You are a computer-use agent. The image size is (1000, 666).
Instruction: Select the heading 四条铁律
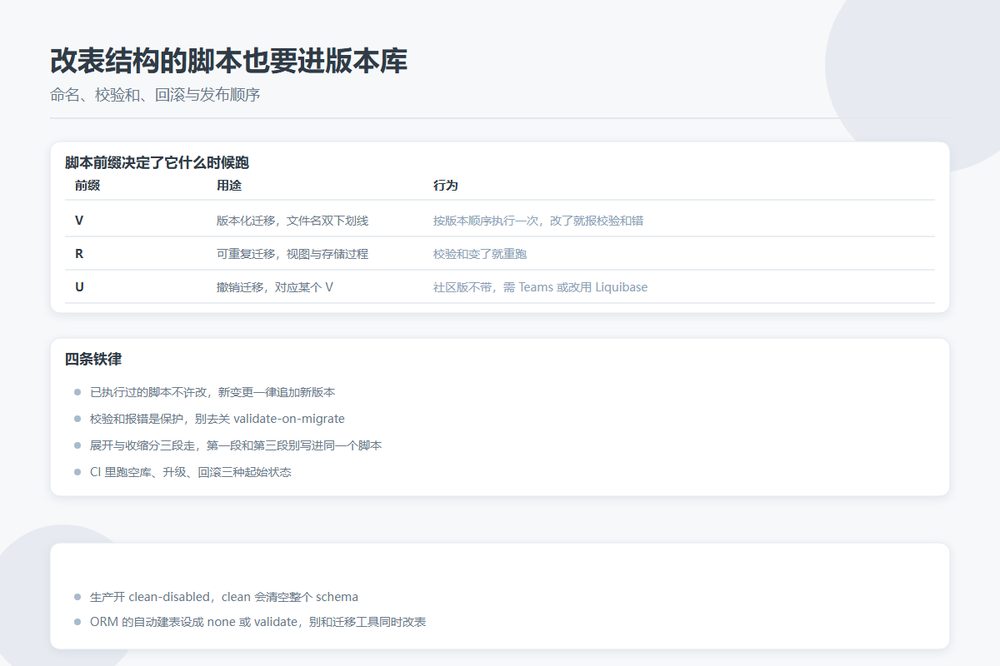pos(93,359)
